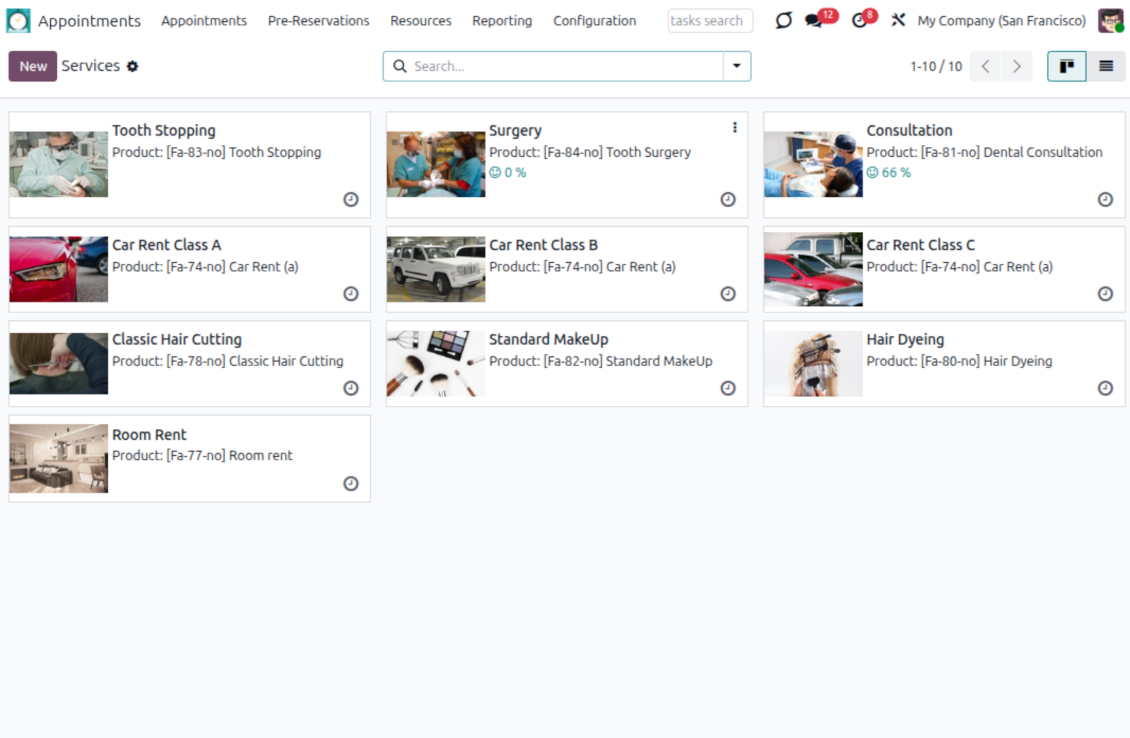Image resolution: width=1130 pixels, height=738 pixels.
Task: Go to next page of records
Action: pyautogui.click(x=1017, y=66)
